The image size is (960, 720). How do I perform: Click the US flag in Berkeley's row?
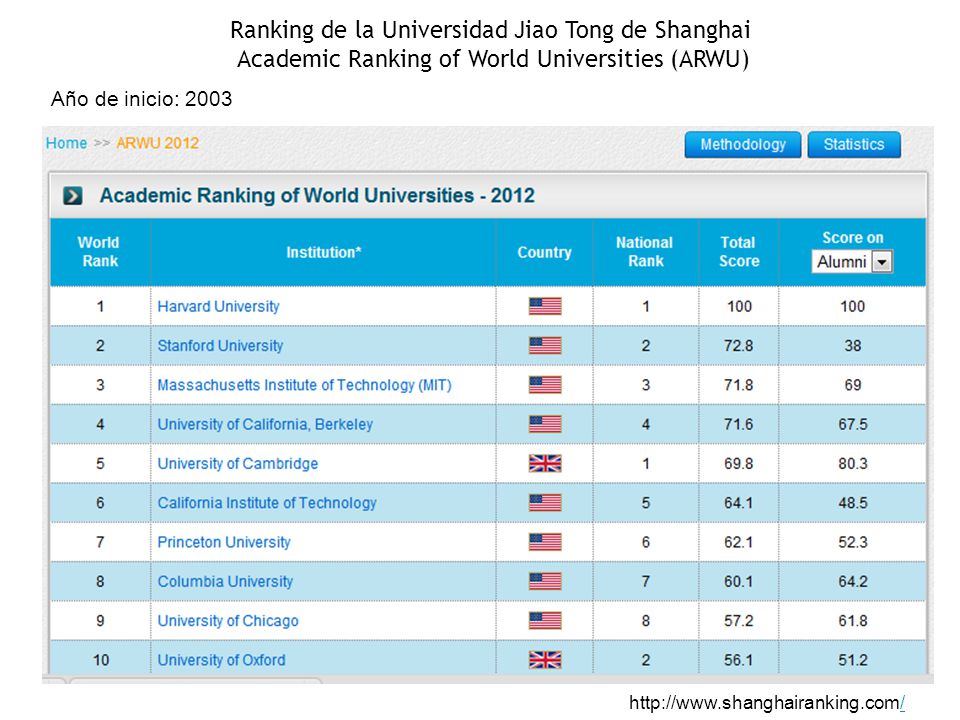[545, 424]
